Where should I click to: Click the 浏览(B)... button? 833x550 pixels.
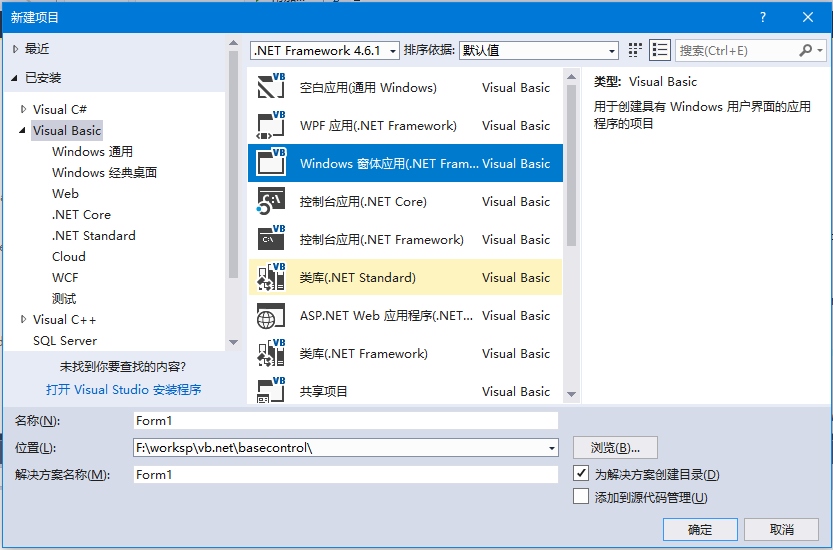[x=615, y=447]
